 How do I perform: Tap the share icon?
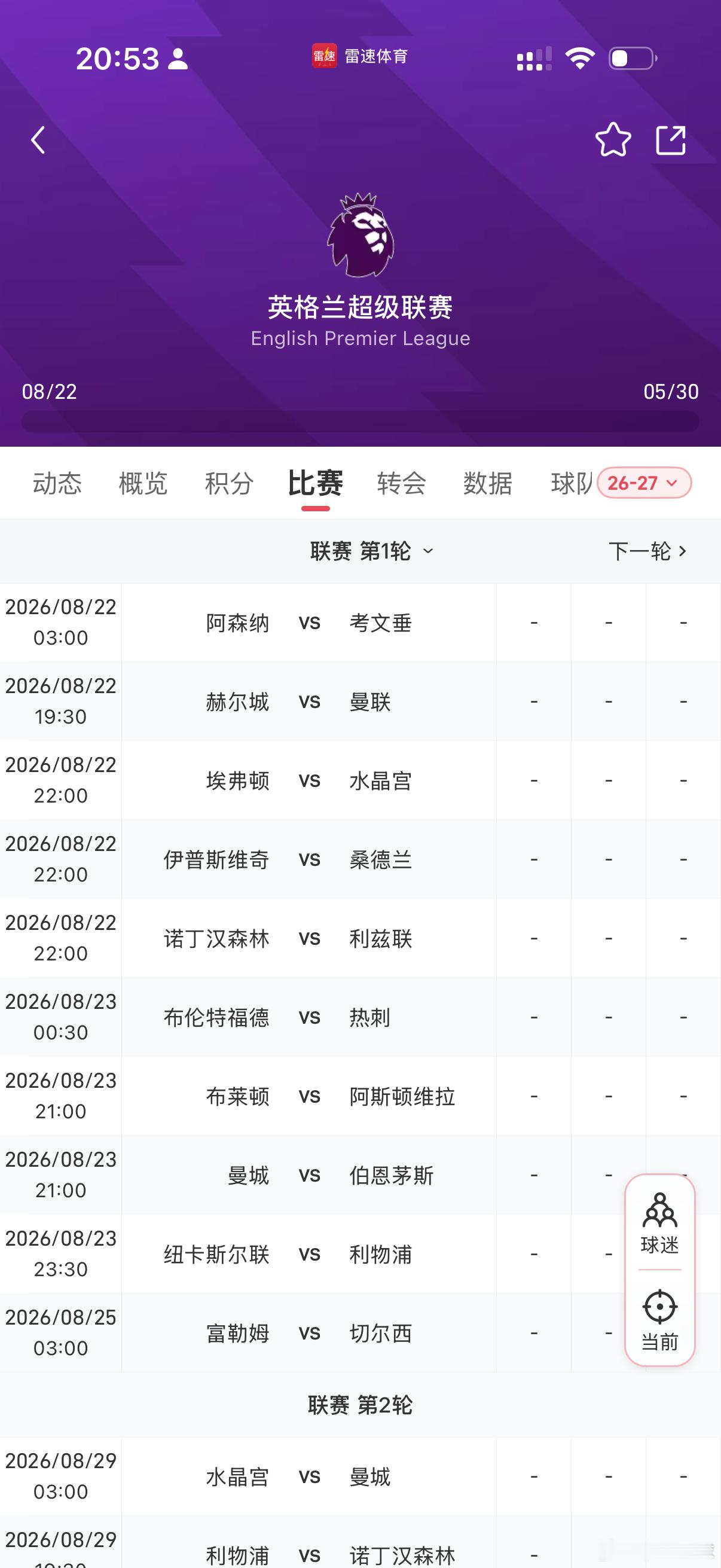(x=671, y=140)
